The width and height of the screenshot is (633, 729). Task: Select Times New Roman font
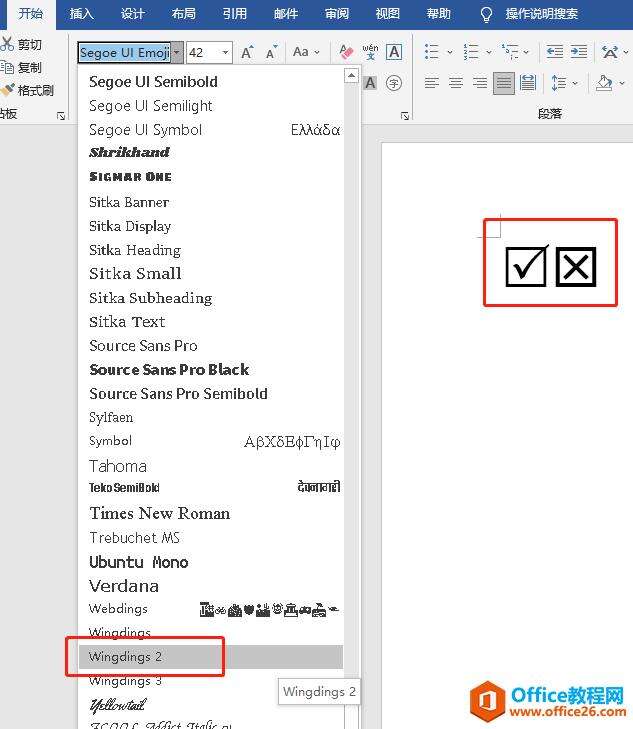click(211, 513)
